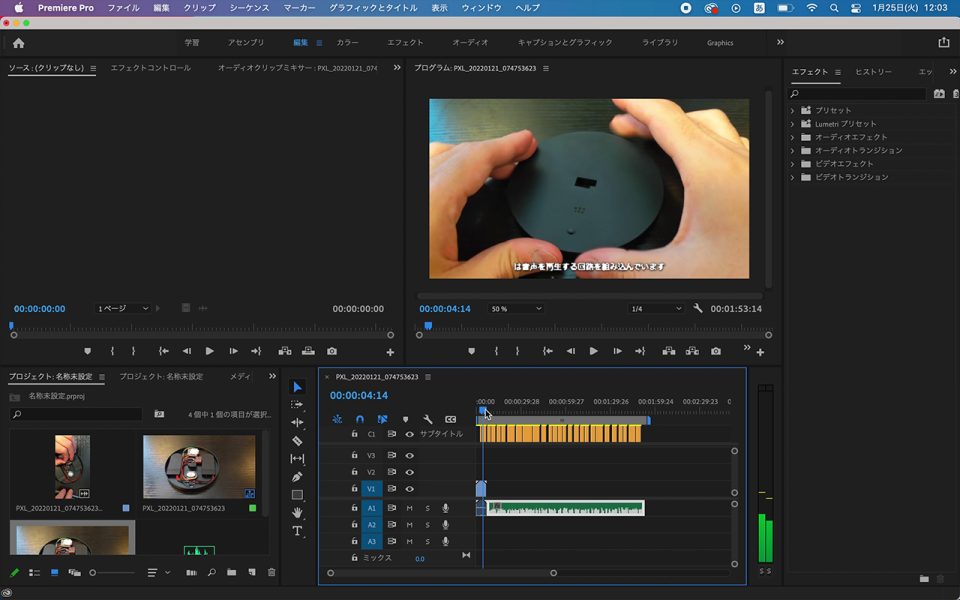Open timeline display settings wrench icon

[x=428, y=420]
